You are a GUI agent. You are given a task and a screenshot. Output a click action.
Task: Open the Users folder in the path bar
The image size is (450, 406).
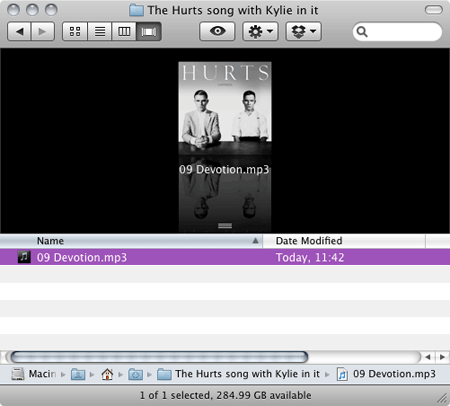[78, 374]
